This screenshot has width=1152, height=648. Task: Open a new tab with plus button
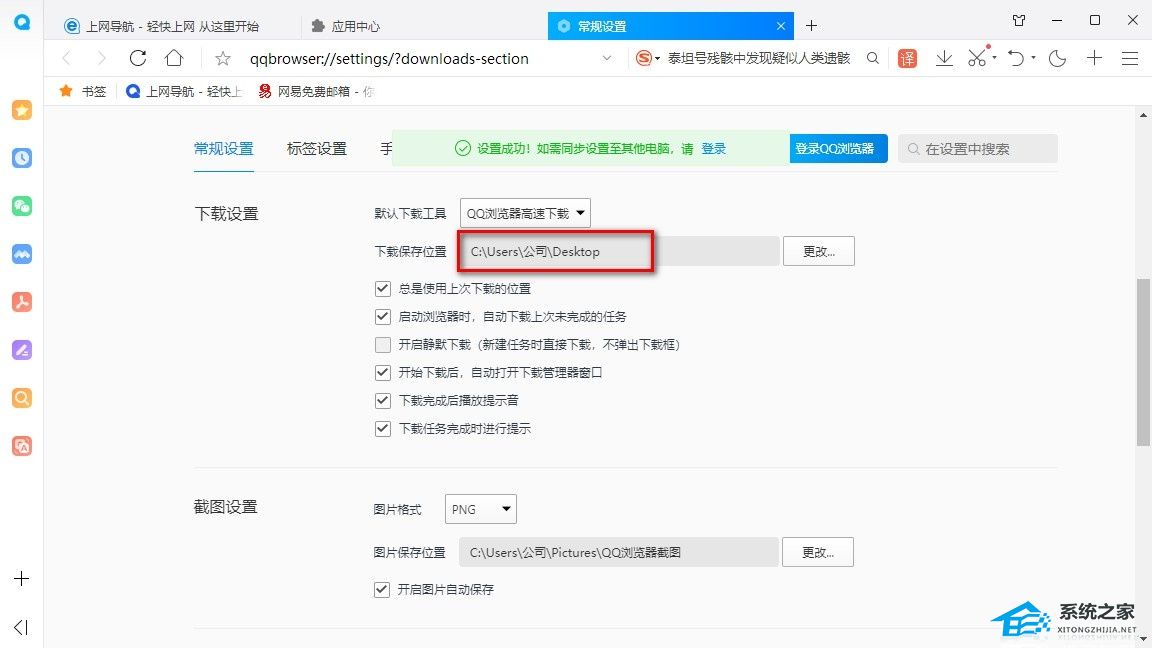pyautogui.click(x=811, y=26)
